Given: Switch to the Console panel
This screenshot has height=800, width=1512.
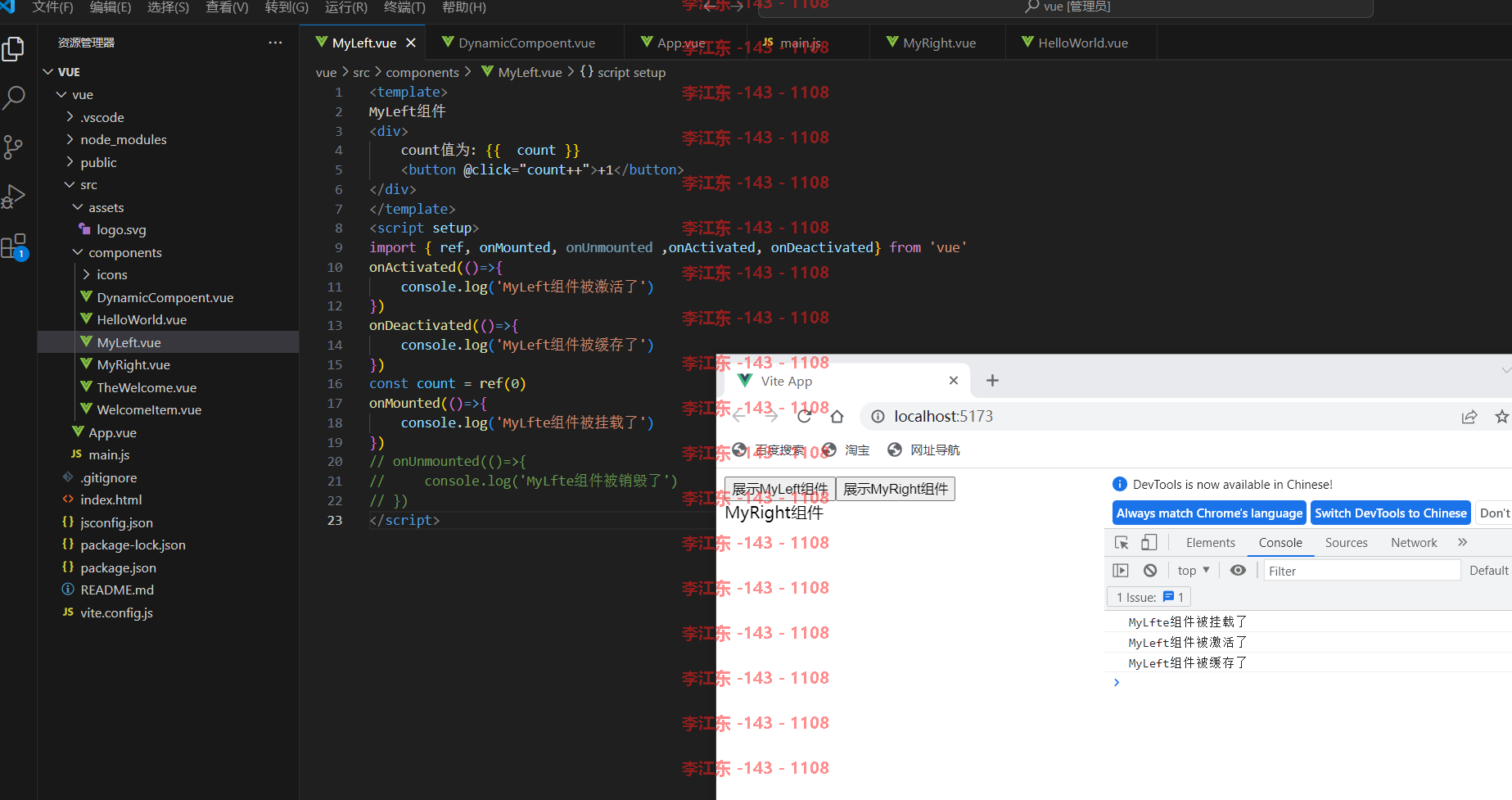Looking at the screenshot, I should point(1280,543).
